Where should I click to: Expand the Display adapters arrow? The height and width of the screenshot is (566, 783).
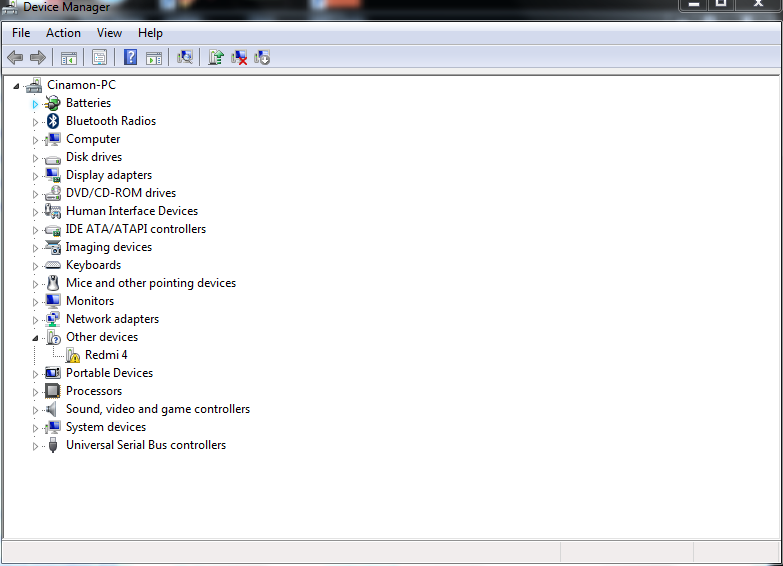coord(35,176)
